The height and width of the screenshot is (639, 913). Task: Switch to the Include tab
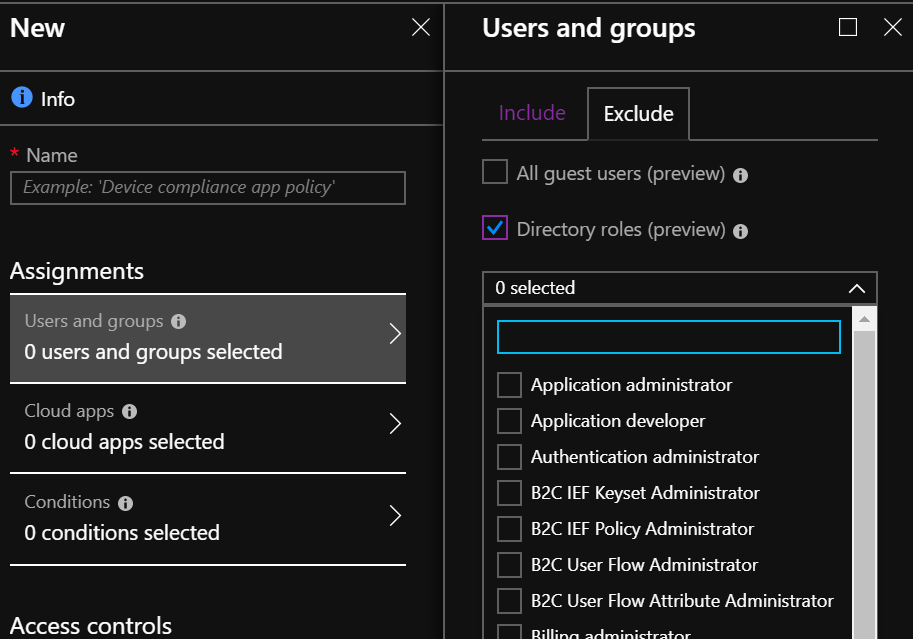[532, 113]
